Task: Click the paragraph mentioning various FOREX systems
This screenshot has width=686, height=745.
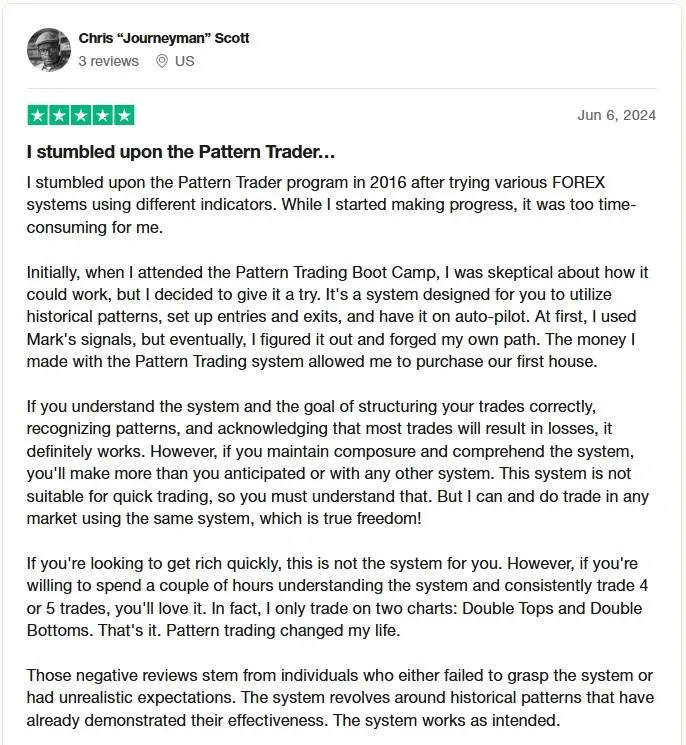Action: coord(331,205)
